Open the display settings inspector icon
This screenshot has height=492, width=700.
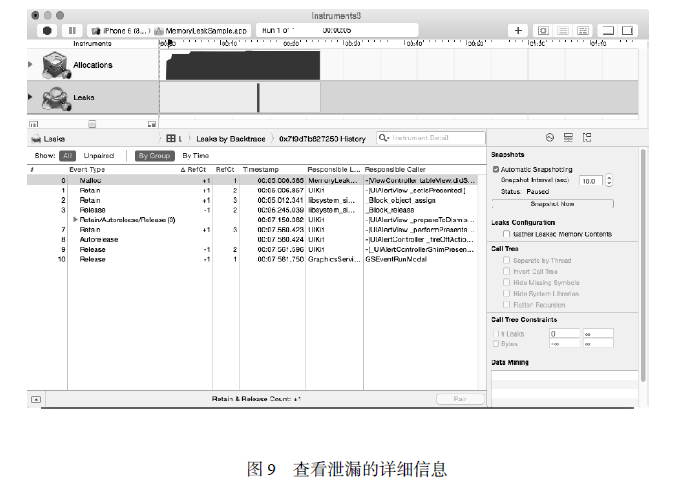point(568,137)
